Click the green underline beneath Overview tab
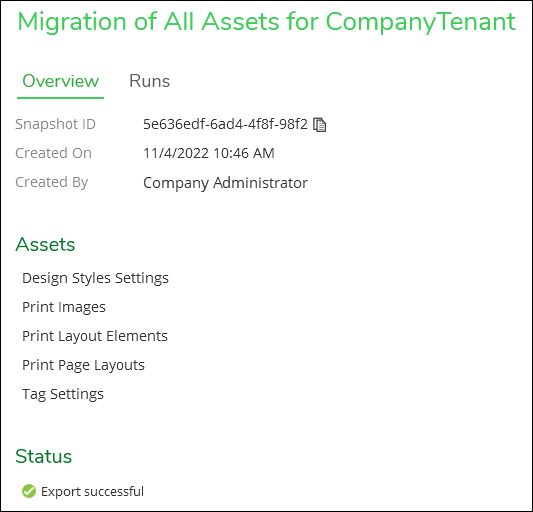This screenshot has height=512, width=533. (61, 98)
